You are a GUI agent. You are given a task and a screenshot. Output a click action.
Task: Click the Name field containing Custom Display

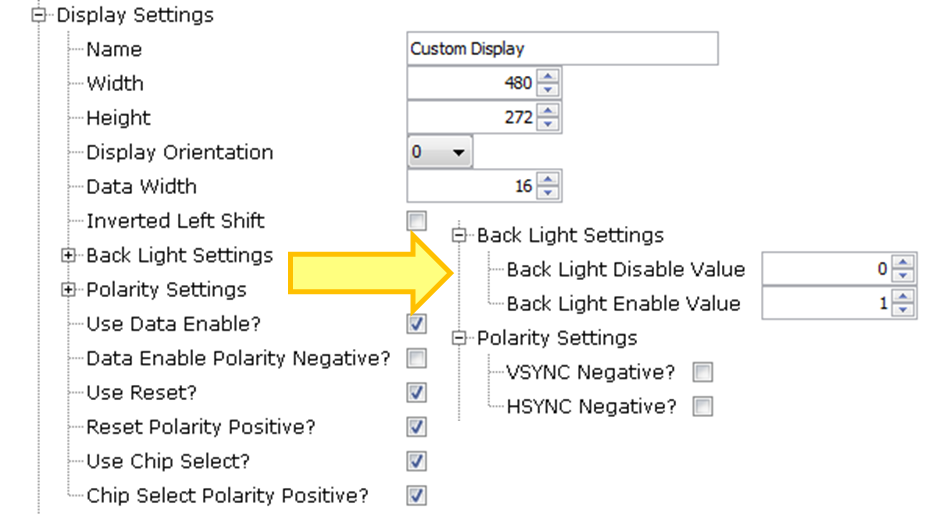562,48
